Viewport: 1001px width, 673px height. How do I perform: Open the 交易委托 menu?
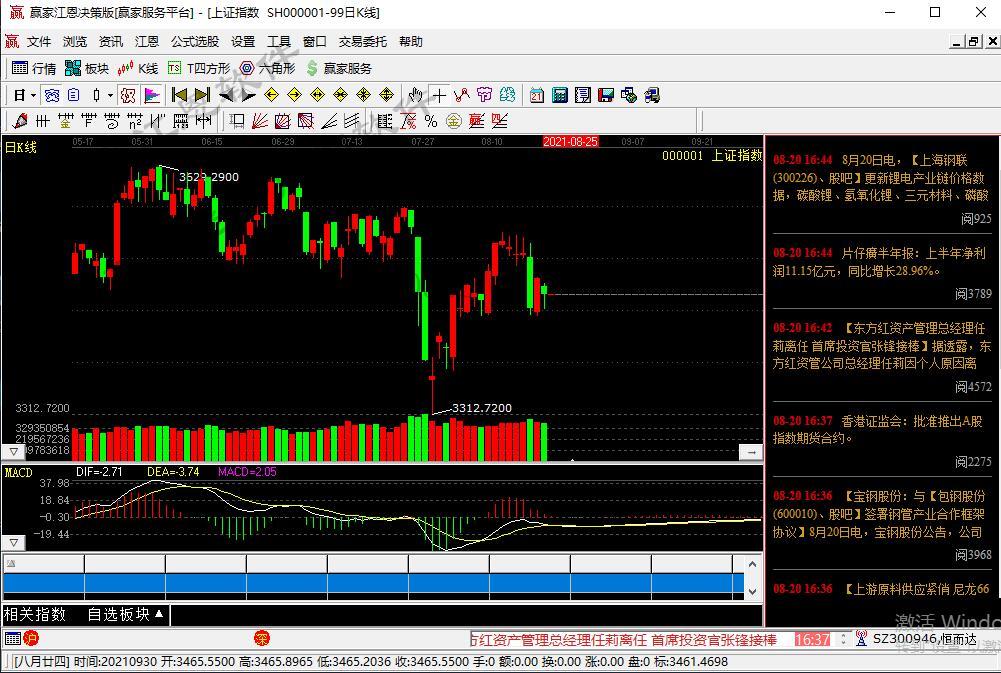point(362,41)
